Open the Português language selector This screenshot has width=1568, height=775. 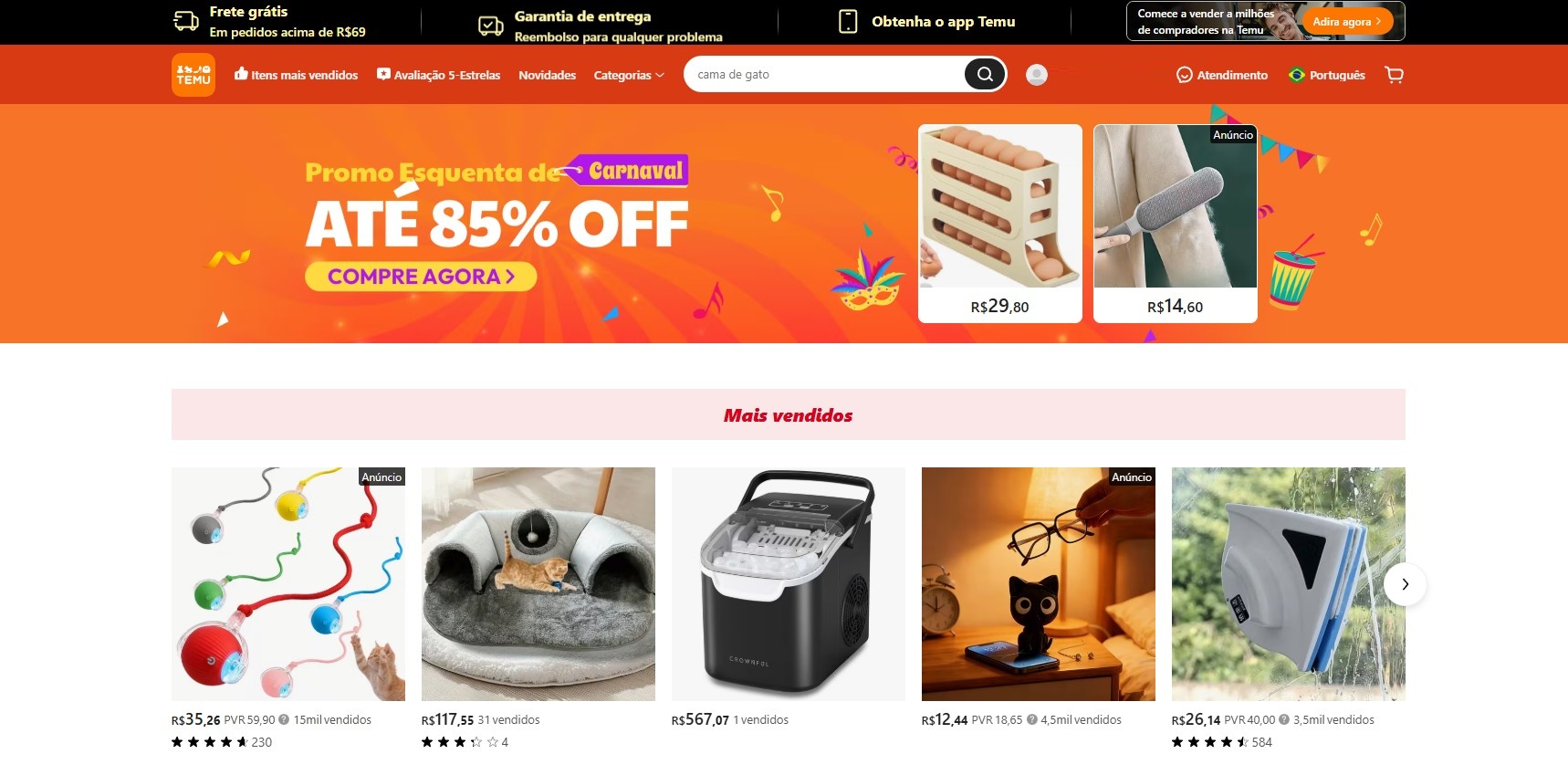point(1327,75)
